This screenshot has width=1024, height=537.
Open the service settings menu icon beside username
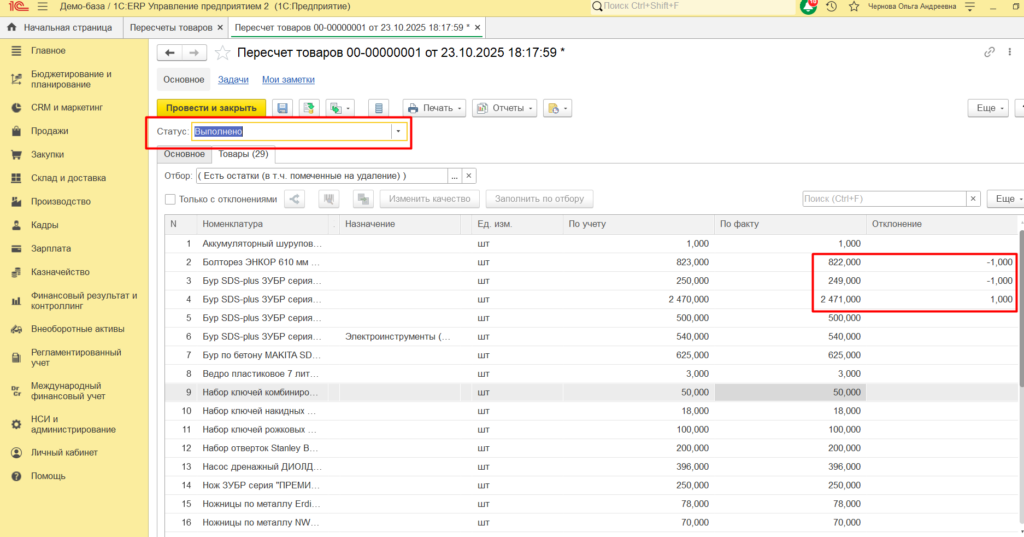(x=970, y=7)
